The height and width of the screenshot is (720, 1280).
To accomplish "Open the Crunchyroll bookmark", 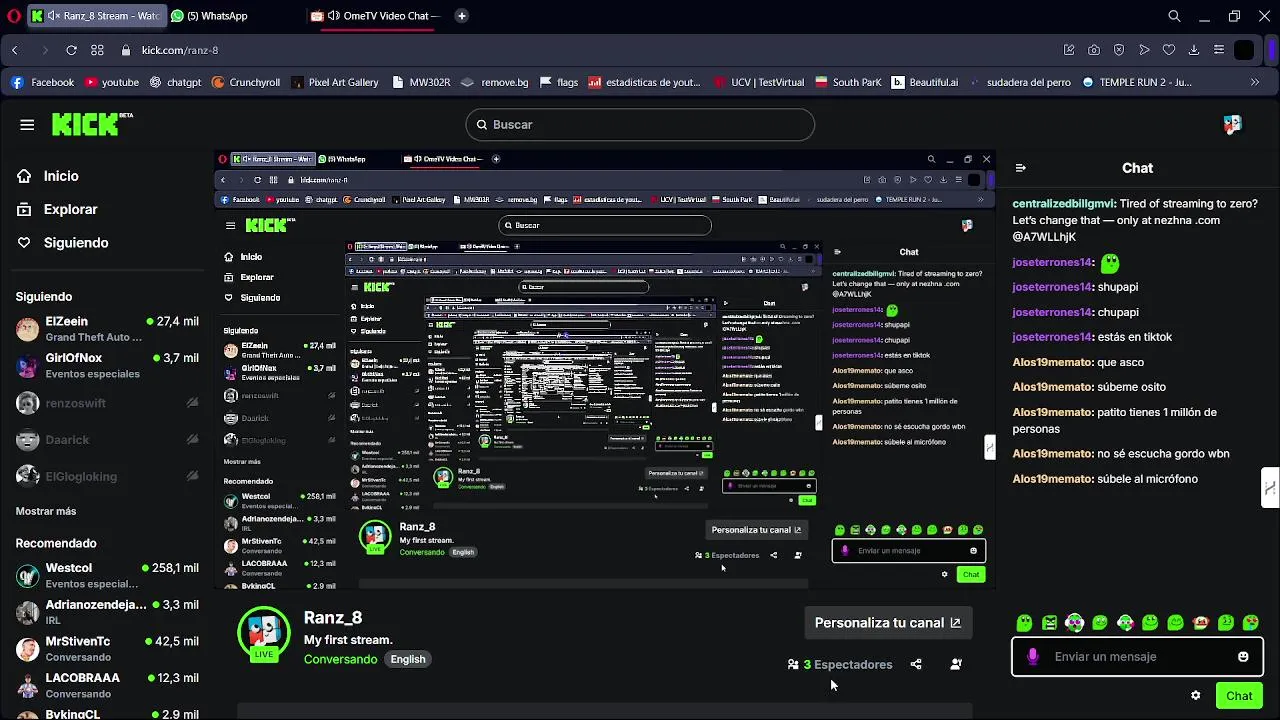I will click(x=246, y=82).
